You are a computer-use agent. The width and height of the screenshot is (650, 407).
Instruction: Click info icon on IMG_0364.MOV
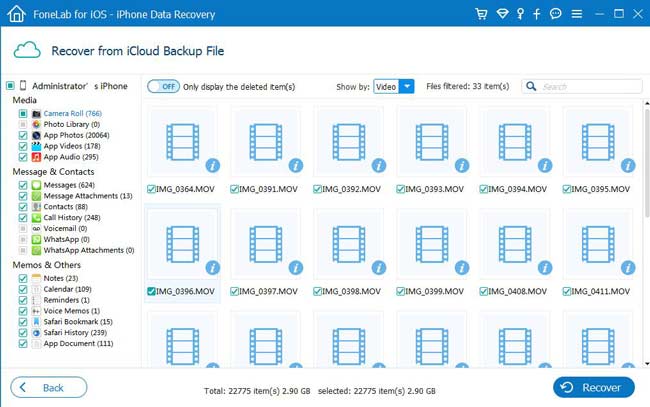pyautogui.click(x=213, y=165)
